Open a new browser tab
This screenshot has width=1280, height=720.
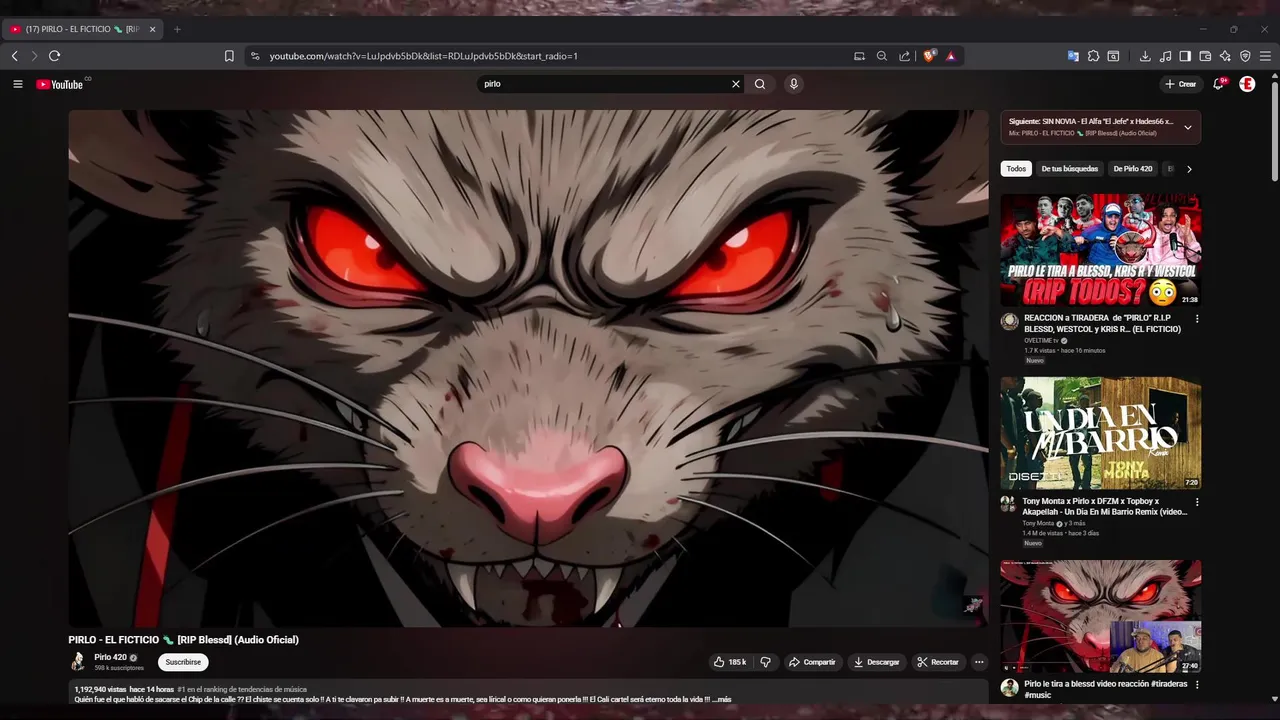pyautogui.click(x=177, y=29)
